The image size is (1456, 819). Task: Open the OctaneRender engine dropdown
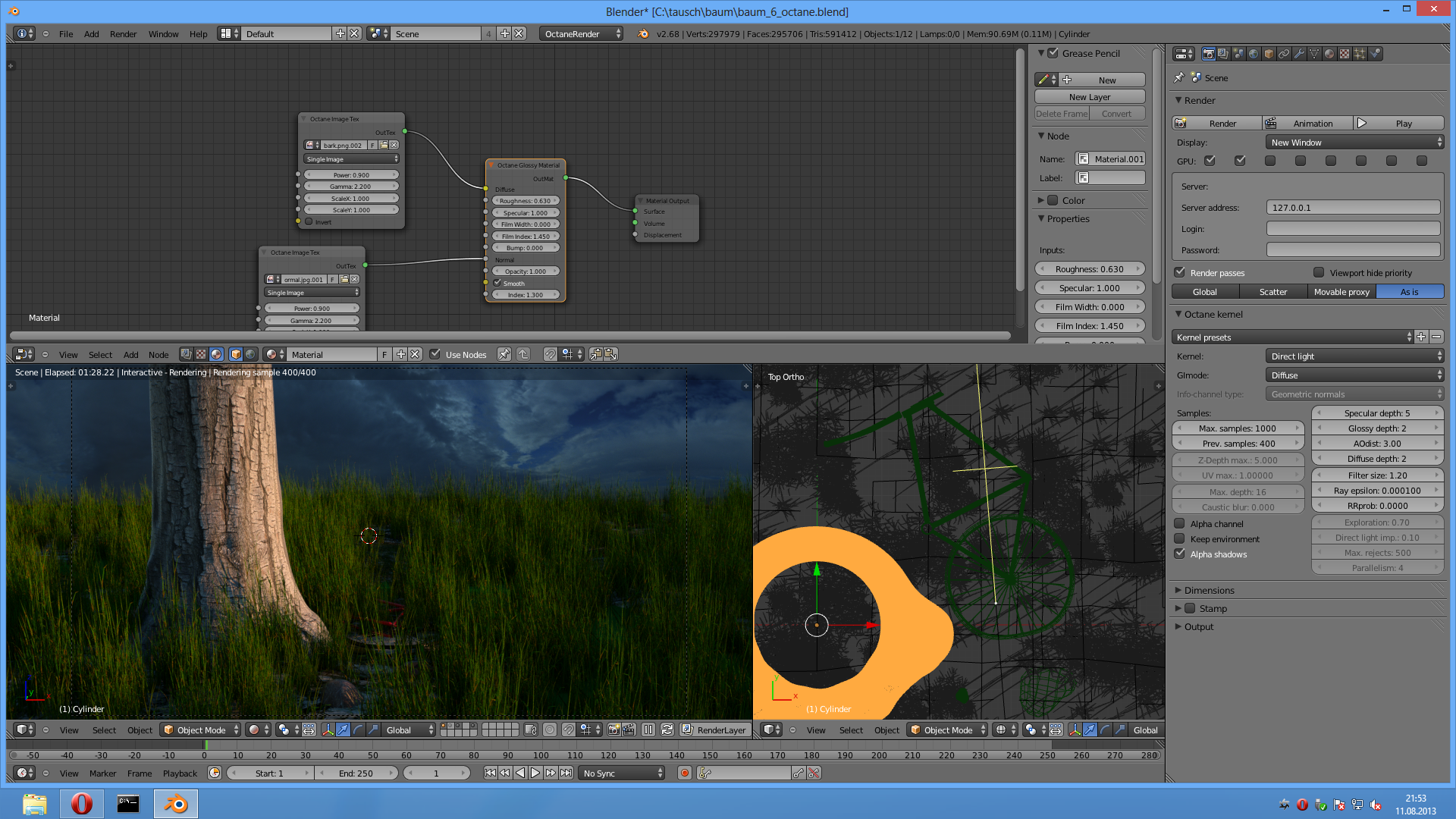pyautogui.click(x=581, y=34)
